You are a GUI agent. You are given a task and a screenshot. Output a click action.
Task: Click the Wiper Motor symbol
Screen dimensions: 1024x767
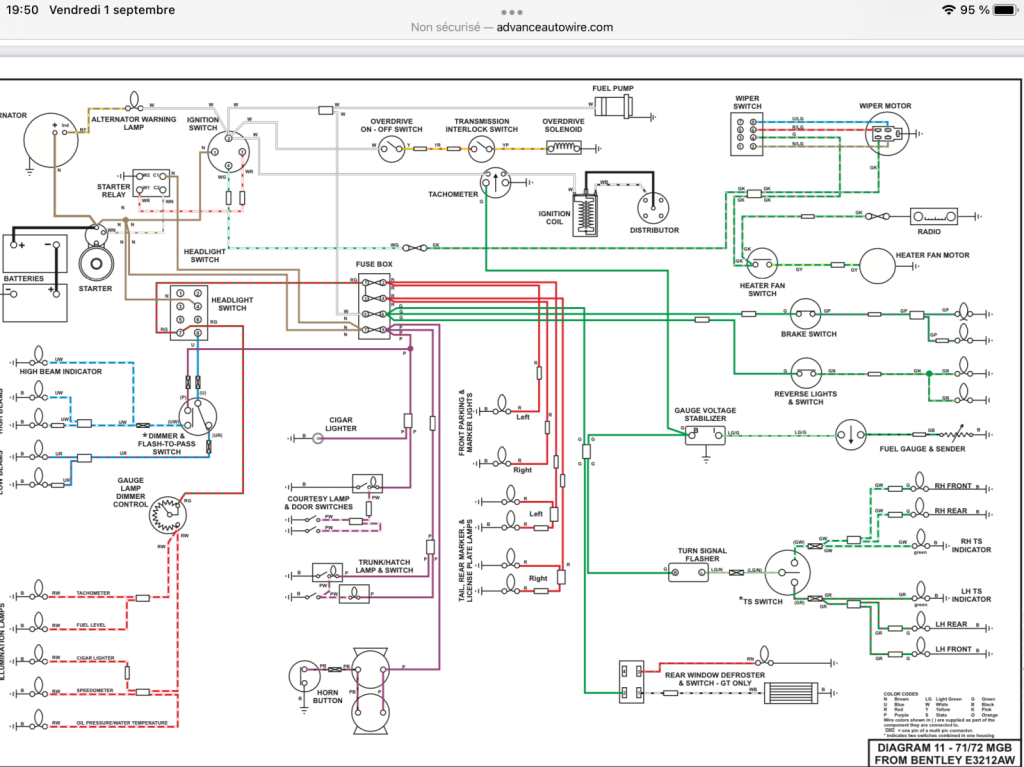[x=887, y=133]
